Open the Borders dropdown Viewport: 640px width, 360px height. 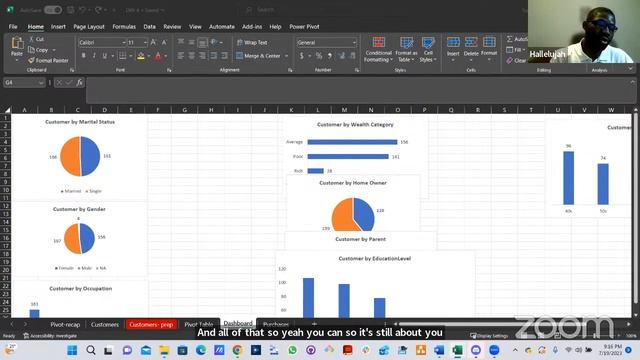coord(130,56)
